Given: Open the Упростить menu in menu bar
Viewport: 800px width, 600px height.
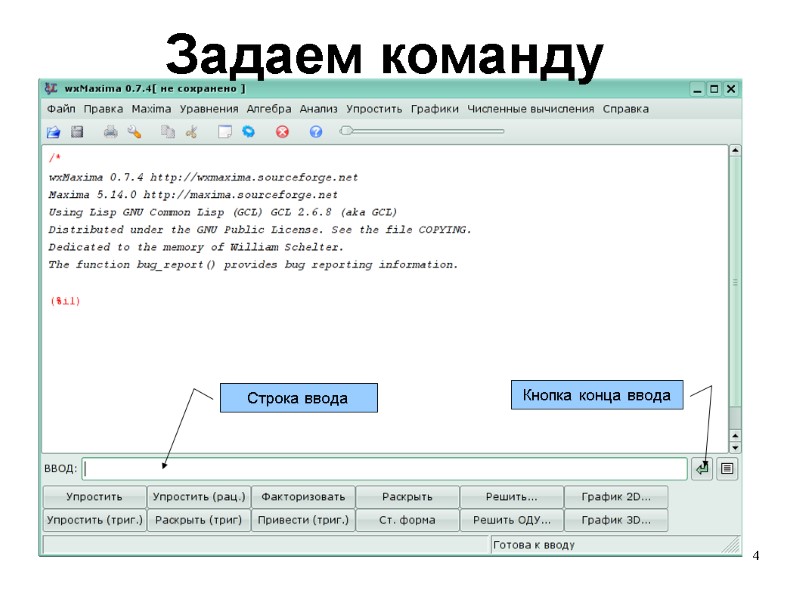Looking at the screenshot, I should [374, 109].
